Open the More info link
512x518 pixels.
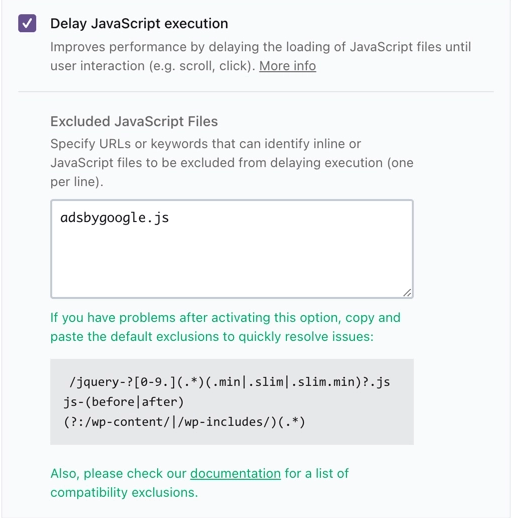click(x=287, y=66)
